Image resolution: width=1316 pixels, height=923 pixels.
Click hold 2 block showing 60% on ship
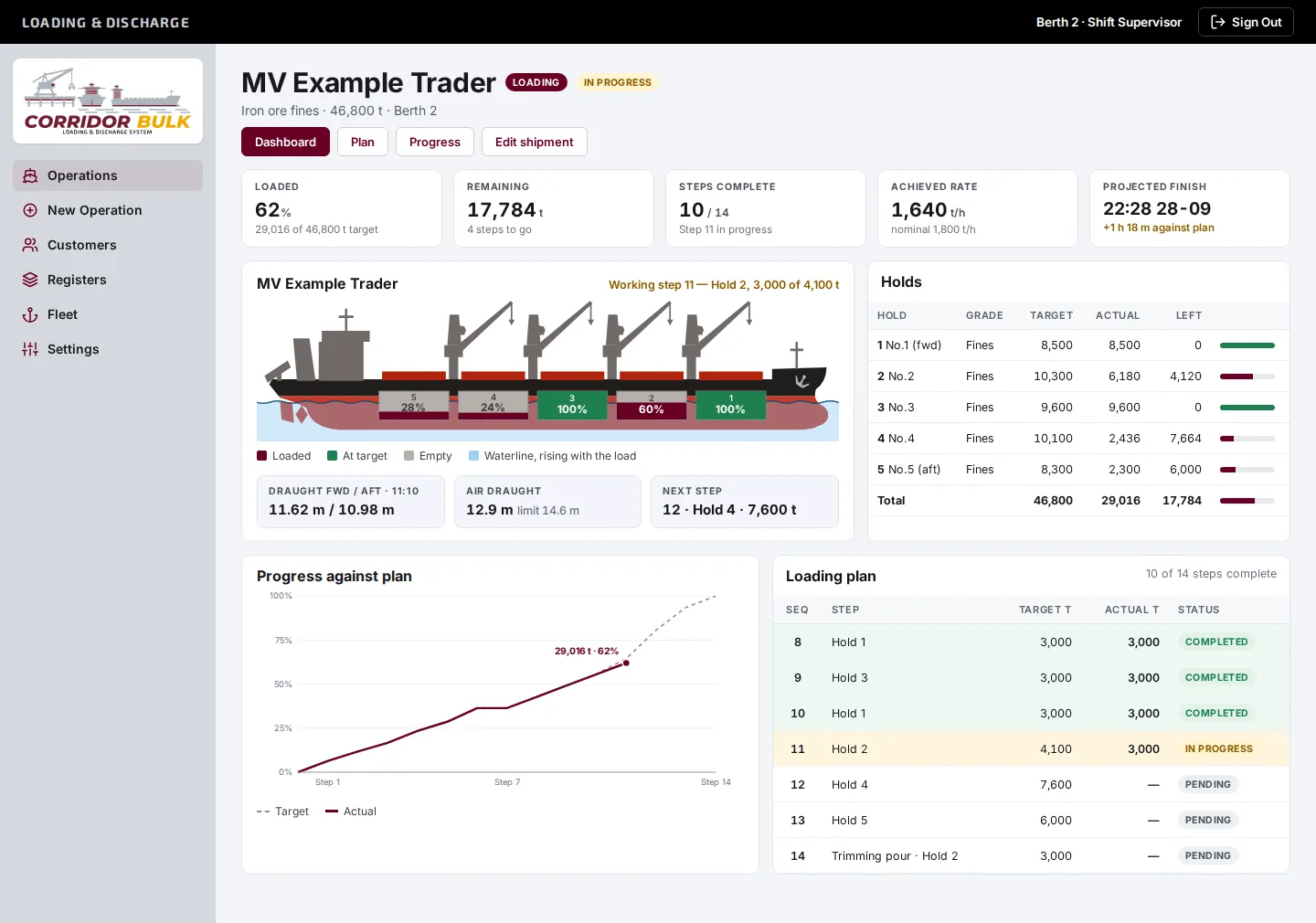pos(652,405)
